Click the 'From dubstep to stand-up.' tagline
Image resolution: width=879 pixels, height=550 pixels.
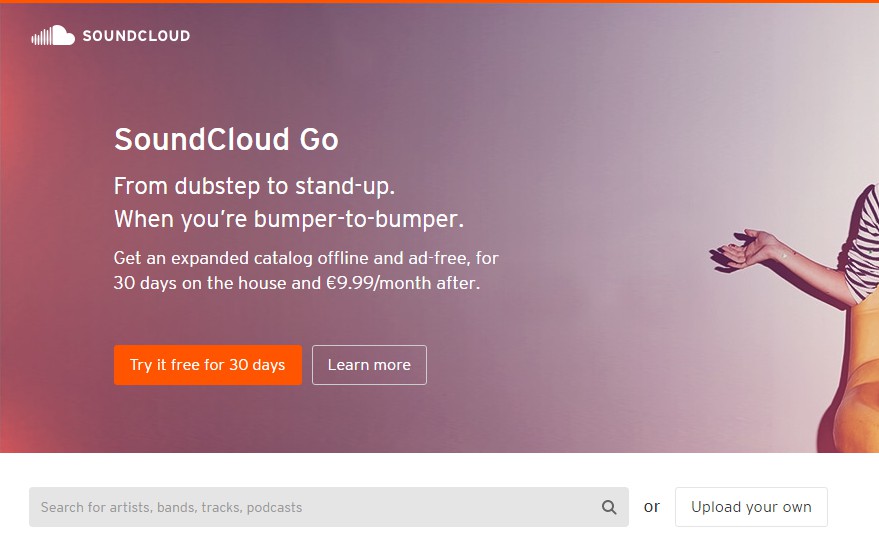click(255, 186)
